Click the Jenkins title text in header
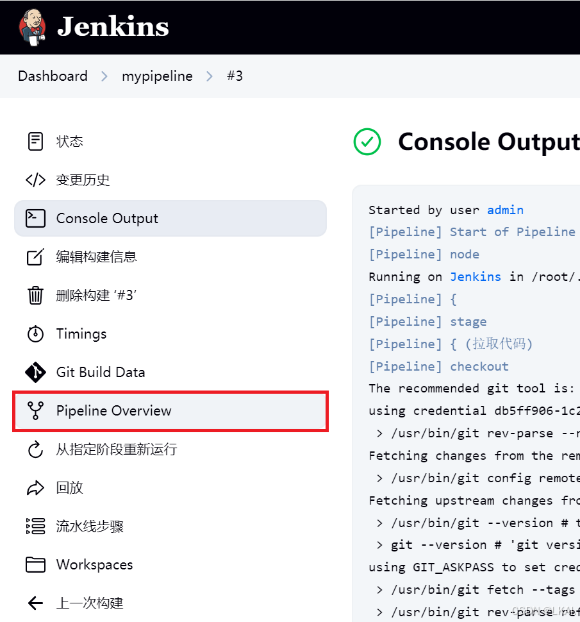The height and width of the screenshot is (622, 580). 113,27
